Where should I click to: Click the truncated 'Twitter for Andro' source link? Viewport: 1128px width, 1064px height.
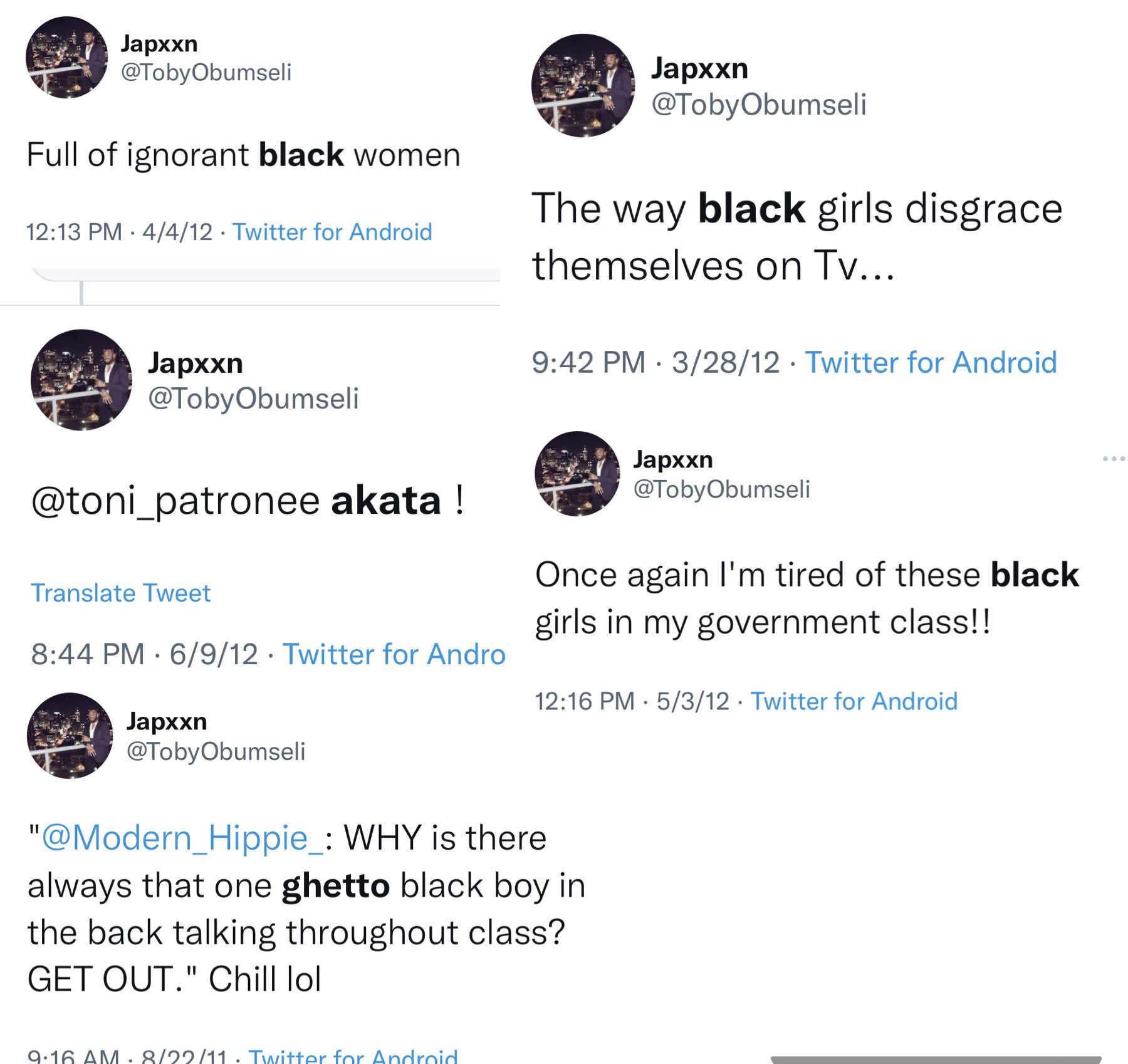coord(394,654)
